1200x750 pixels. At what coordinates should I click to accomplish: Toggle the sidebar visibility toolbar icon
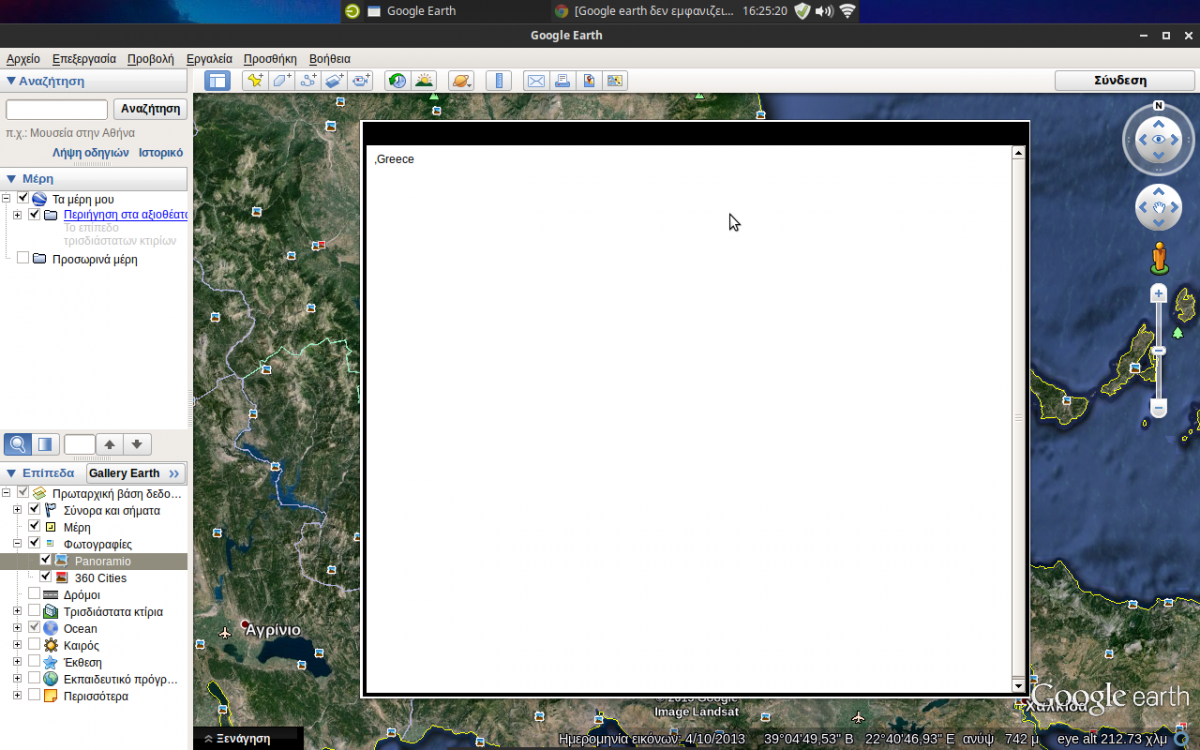[x=217, y=81]
